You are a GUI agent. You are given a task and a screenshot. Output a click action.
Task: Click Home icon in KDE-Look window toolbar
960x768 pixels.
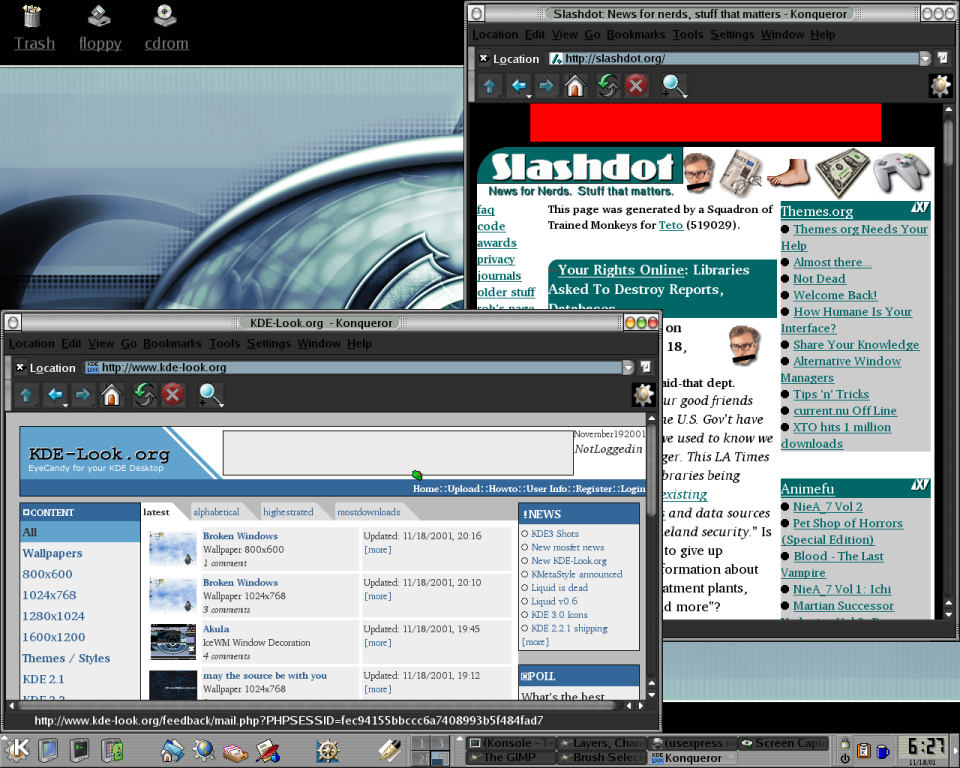tap(111, 396)
